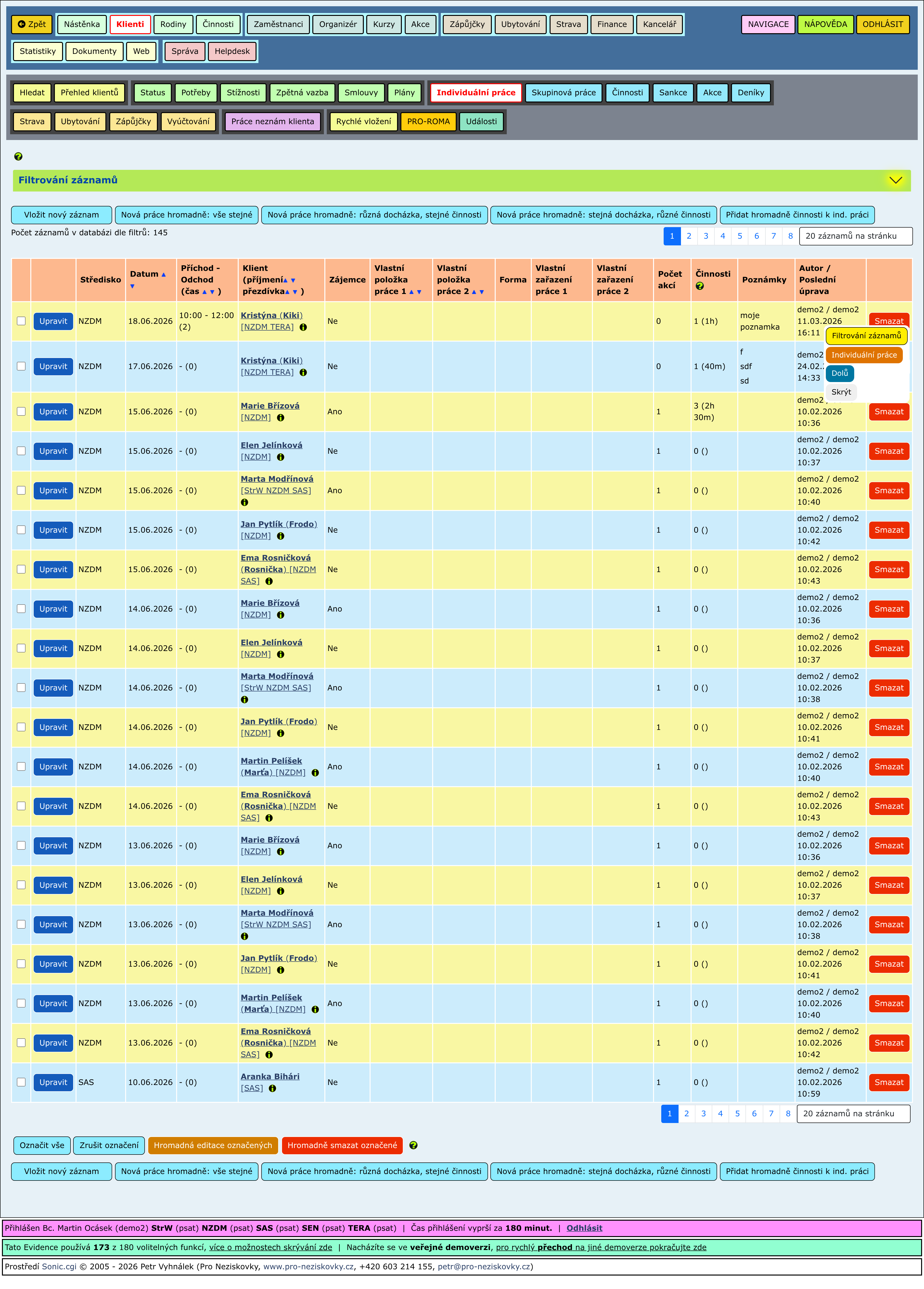Sort Datum column ascending arrow
The image size is (924, 1289).
[x=164, y=274]
